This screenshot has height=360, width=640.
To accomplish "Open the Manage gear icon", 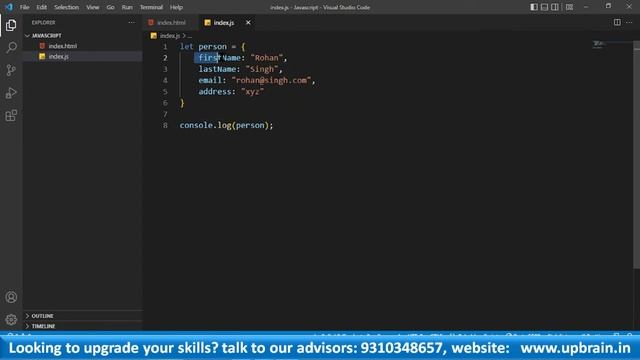I will pyautogui.click(x=11, y=319).
